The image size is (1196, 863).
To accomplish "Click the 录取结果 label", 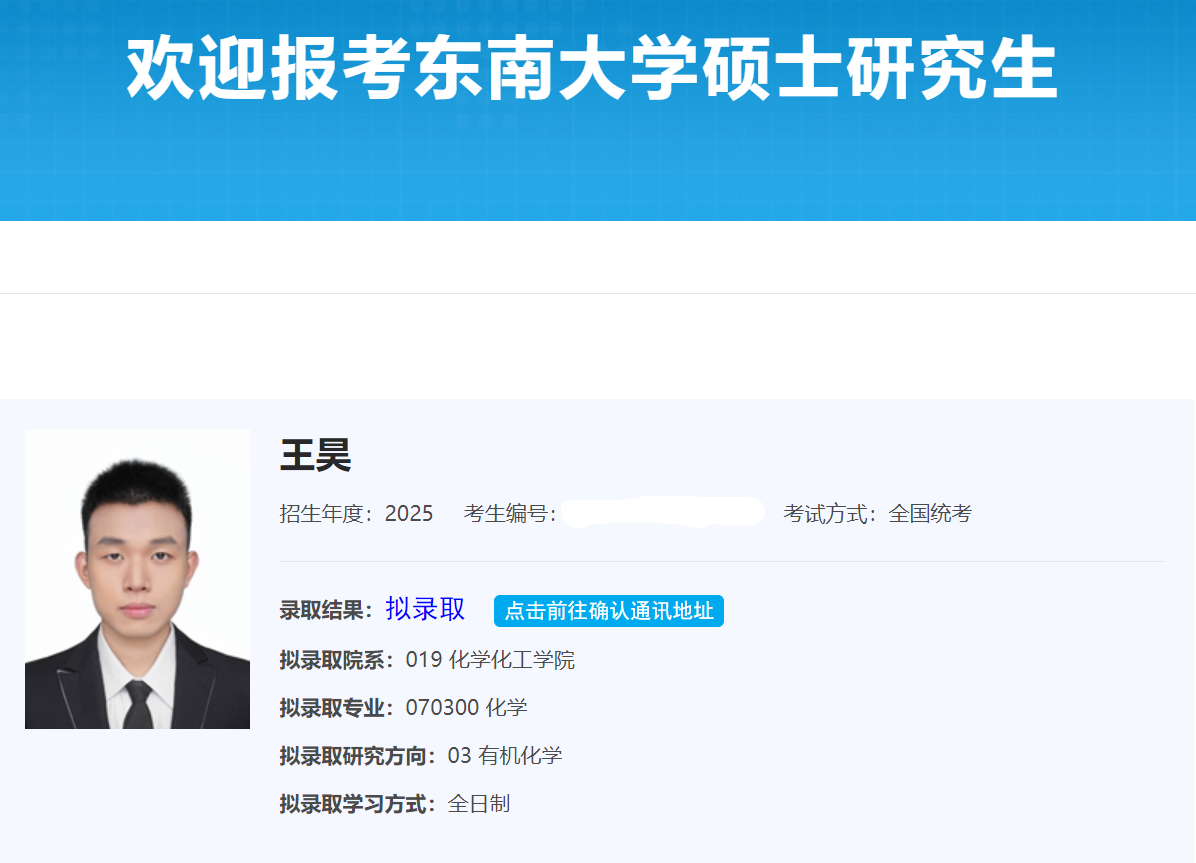I will coord(327,610).
